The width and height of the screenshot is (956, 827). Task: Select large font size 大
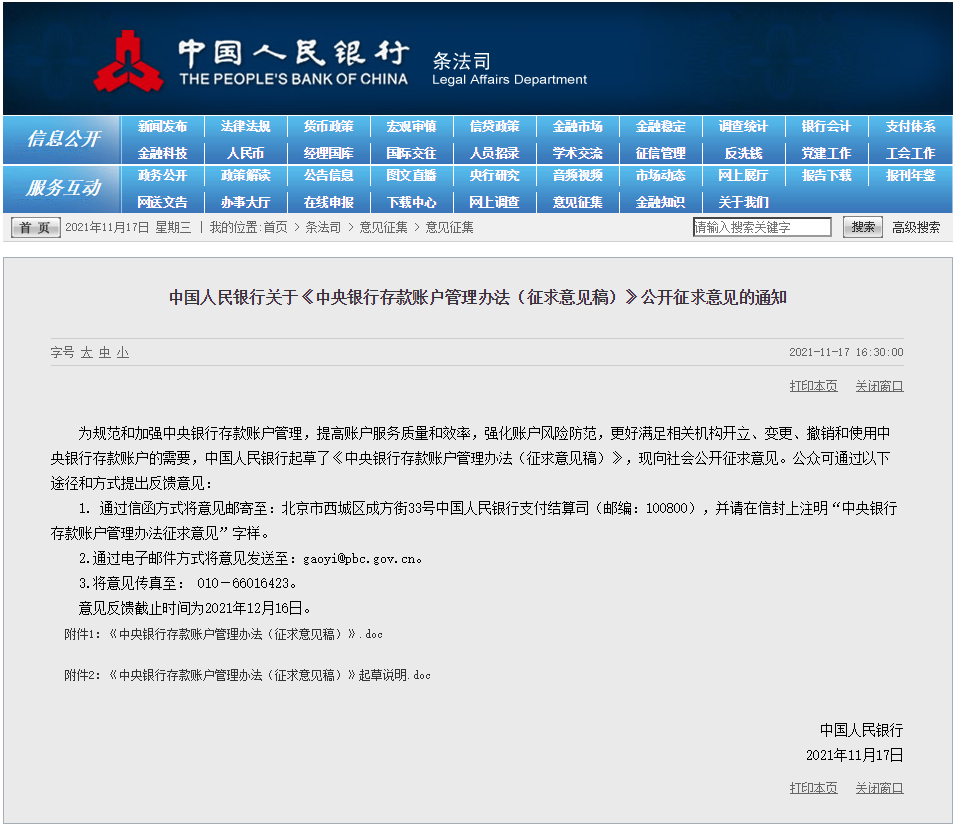87,353
